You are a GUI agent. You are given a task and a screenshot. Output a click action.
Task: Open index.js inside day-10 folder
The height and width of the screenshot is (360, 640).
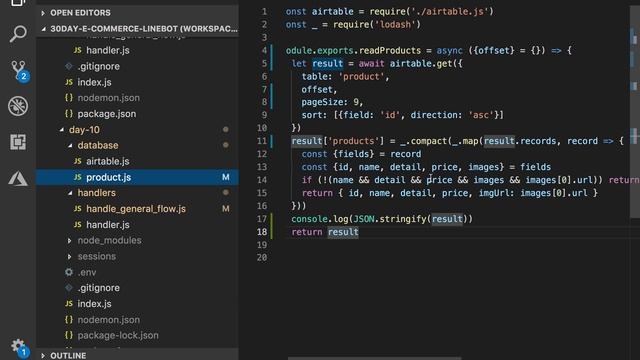coord(94,304)
